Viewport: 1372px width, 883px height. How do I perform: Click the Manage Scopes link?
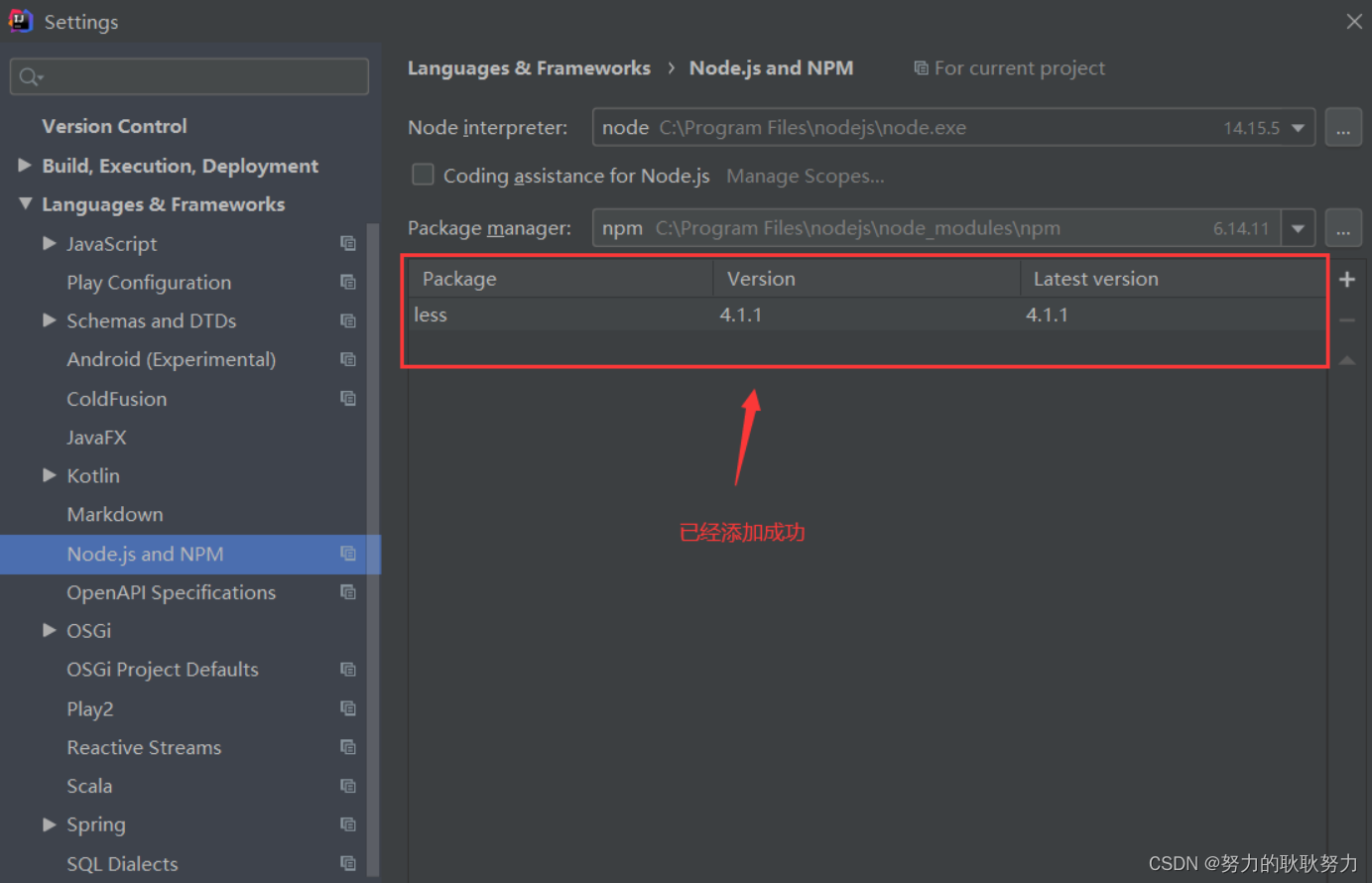pyautogui.click(x=806, y=176)
